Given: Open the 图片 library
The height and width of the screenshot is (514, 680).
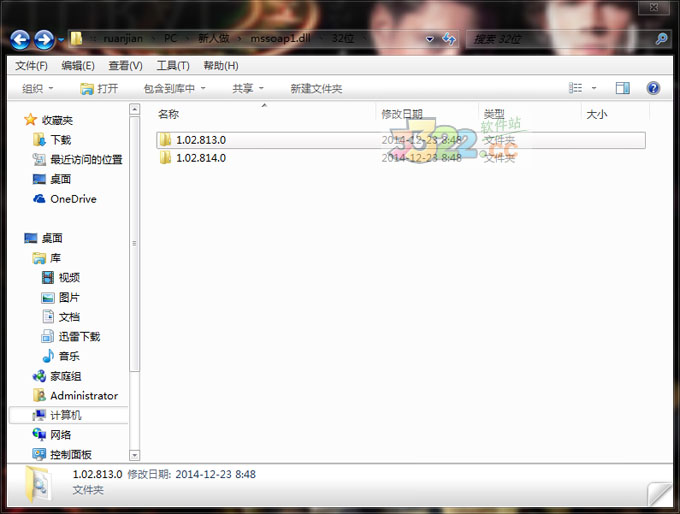Looking at the screenshot, I should point(69,297).
